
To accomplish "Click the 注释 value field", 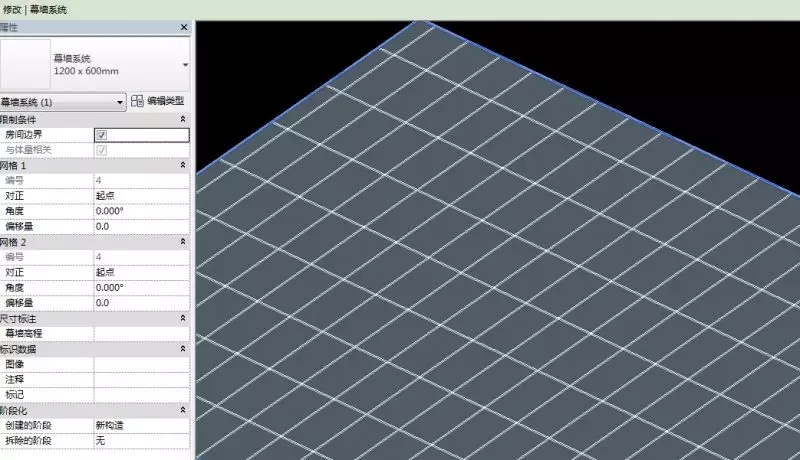I will coord(142,379).
